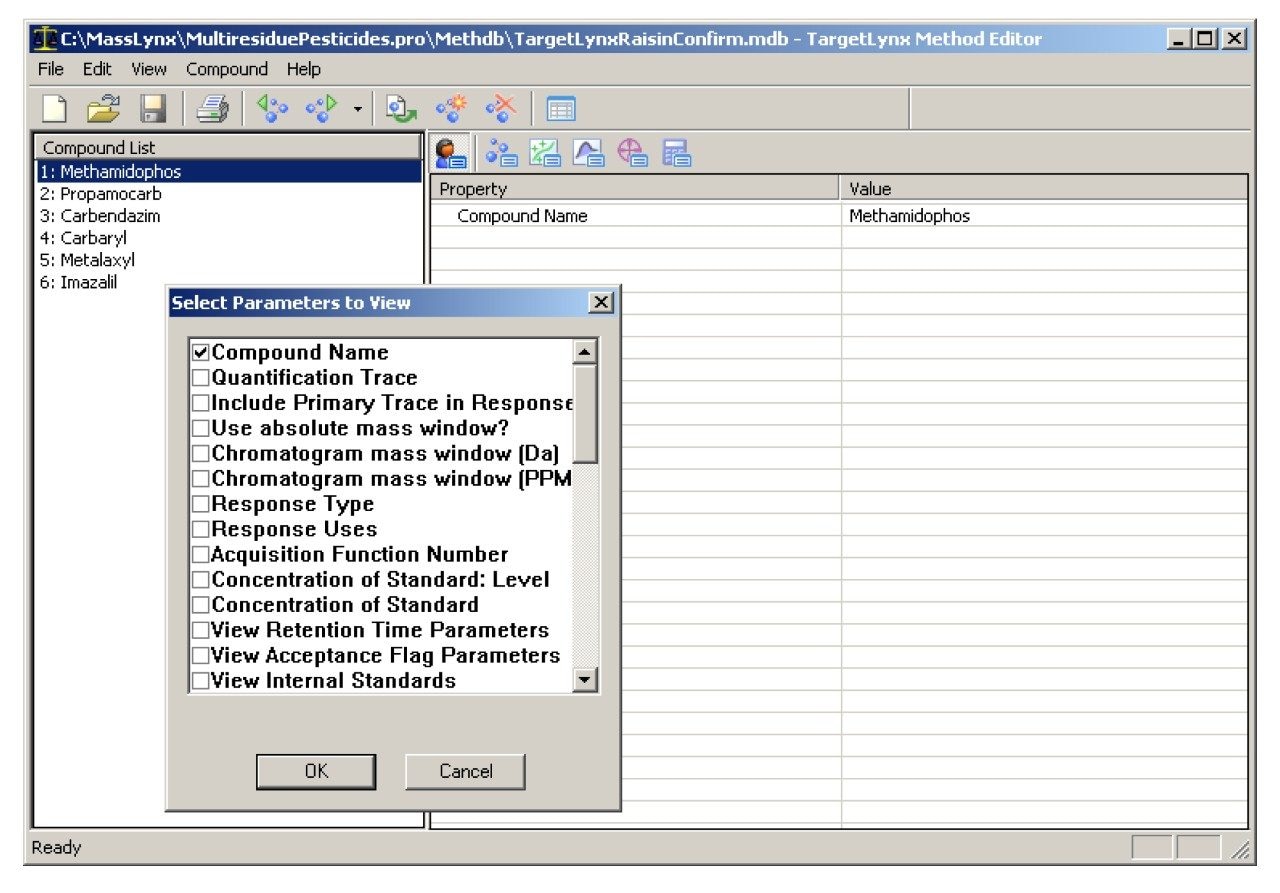The height and width of the screenshot is (893, 1280).
Task: Tick Chromatogram mass window (Da) checkbox
Action: tap(201, 453)
